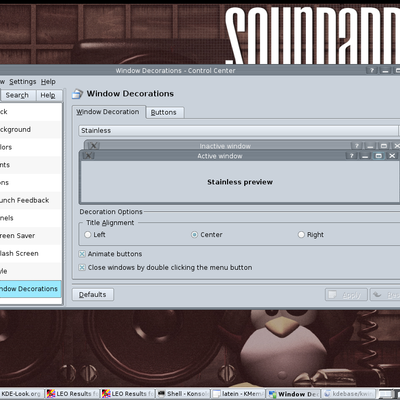400x400 pixels.
Task: Switch to the latein - KMem taskbar entry
Action: (x=238, y=394)
